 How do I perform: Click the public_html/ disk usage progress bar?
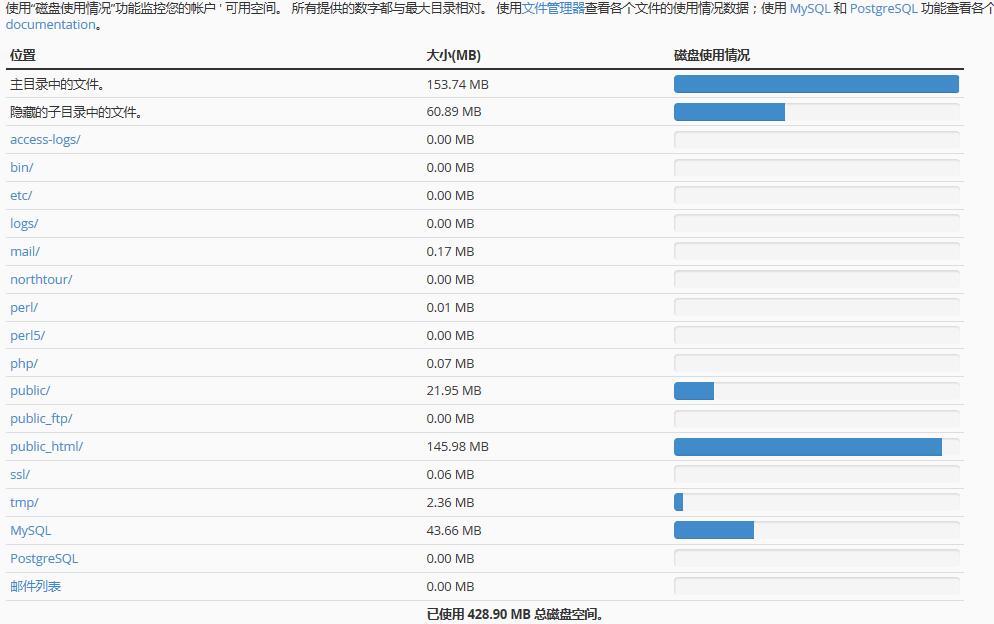point(817,446)
